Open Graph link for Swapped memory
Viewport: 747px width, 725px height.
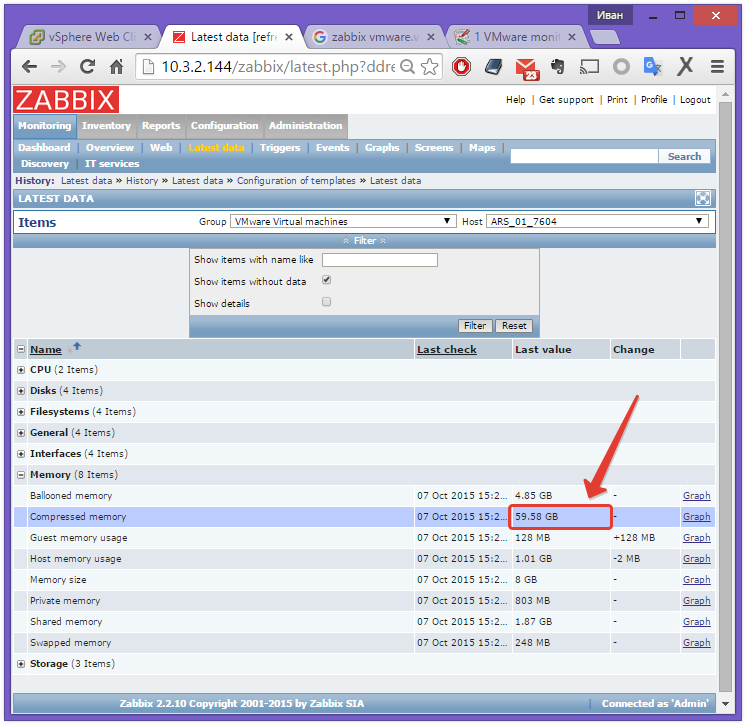click(697, 643)
